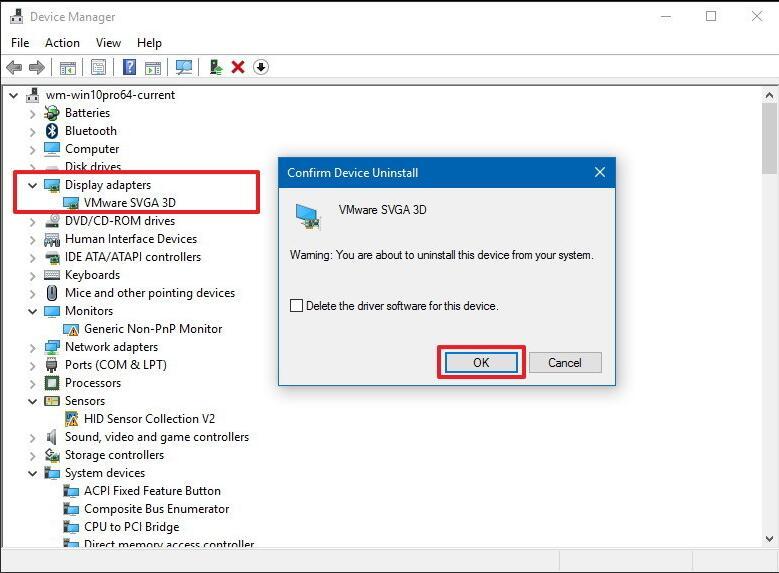The width and height of the screenshot is (779, 573).
Task: Click the Back arrow toolbar icon
Action: click(14, 67)
